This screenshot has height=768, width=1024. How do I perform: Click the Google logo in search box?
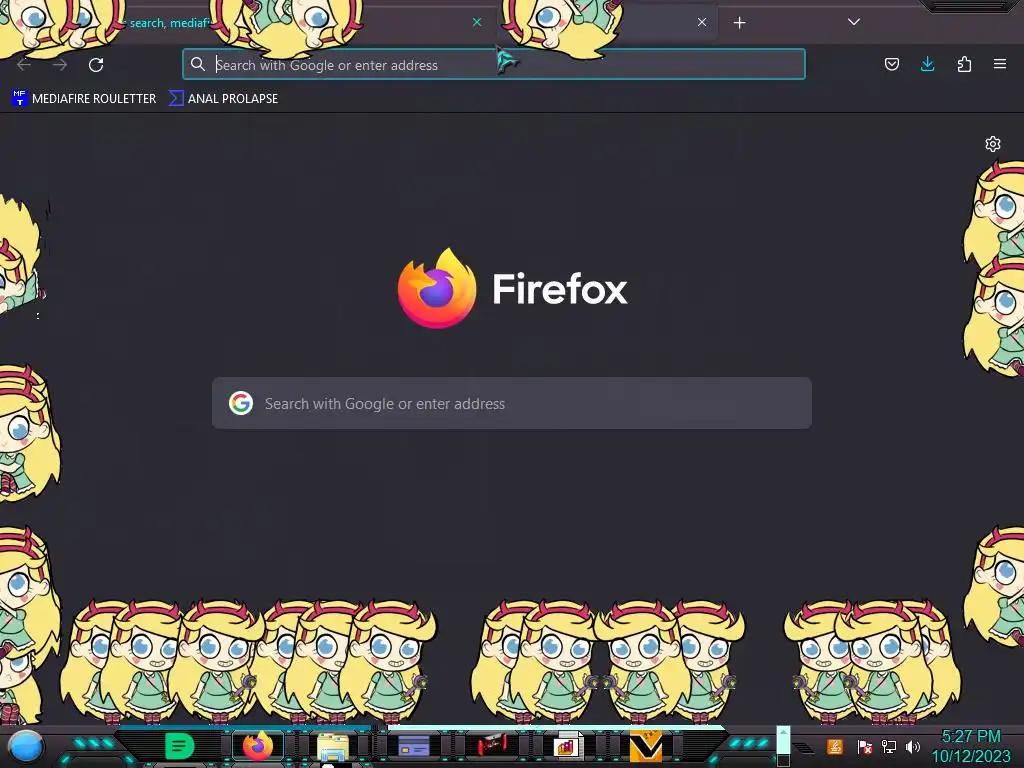(241, 403)
